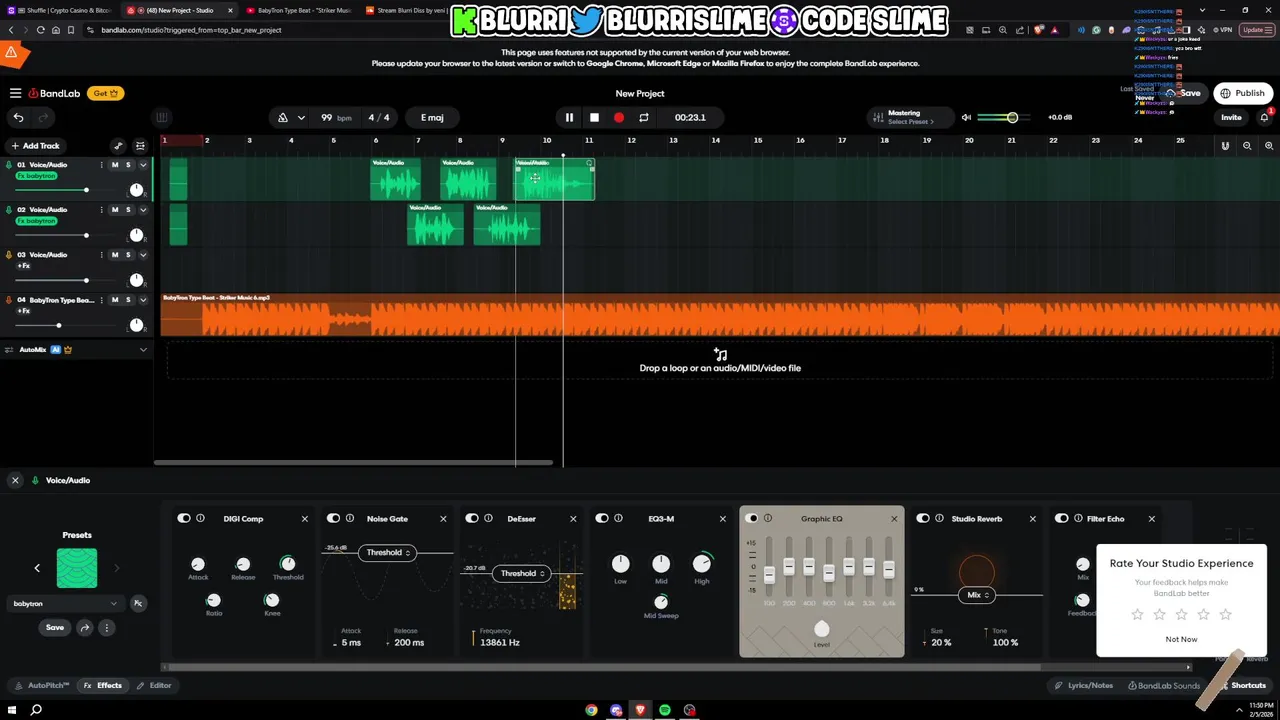The width and height of the screenshot is (1280, 720).
Task: Undo the last action
Action: pyautogui.click(x=18, y=117)
